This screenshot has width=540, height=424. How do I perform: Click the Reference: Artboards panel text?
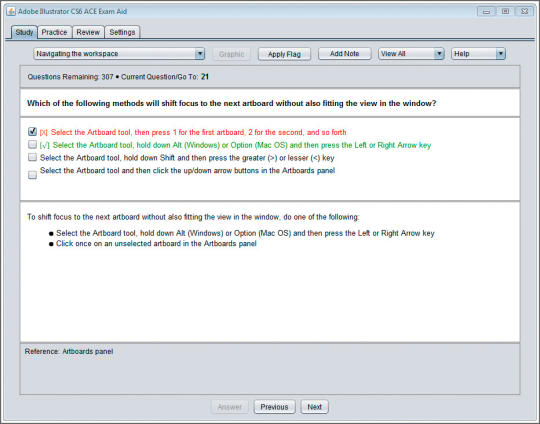(x=69, y=351)
